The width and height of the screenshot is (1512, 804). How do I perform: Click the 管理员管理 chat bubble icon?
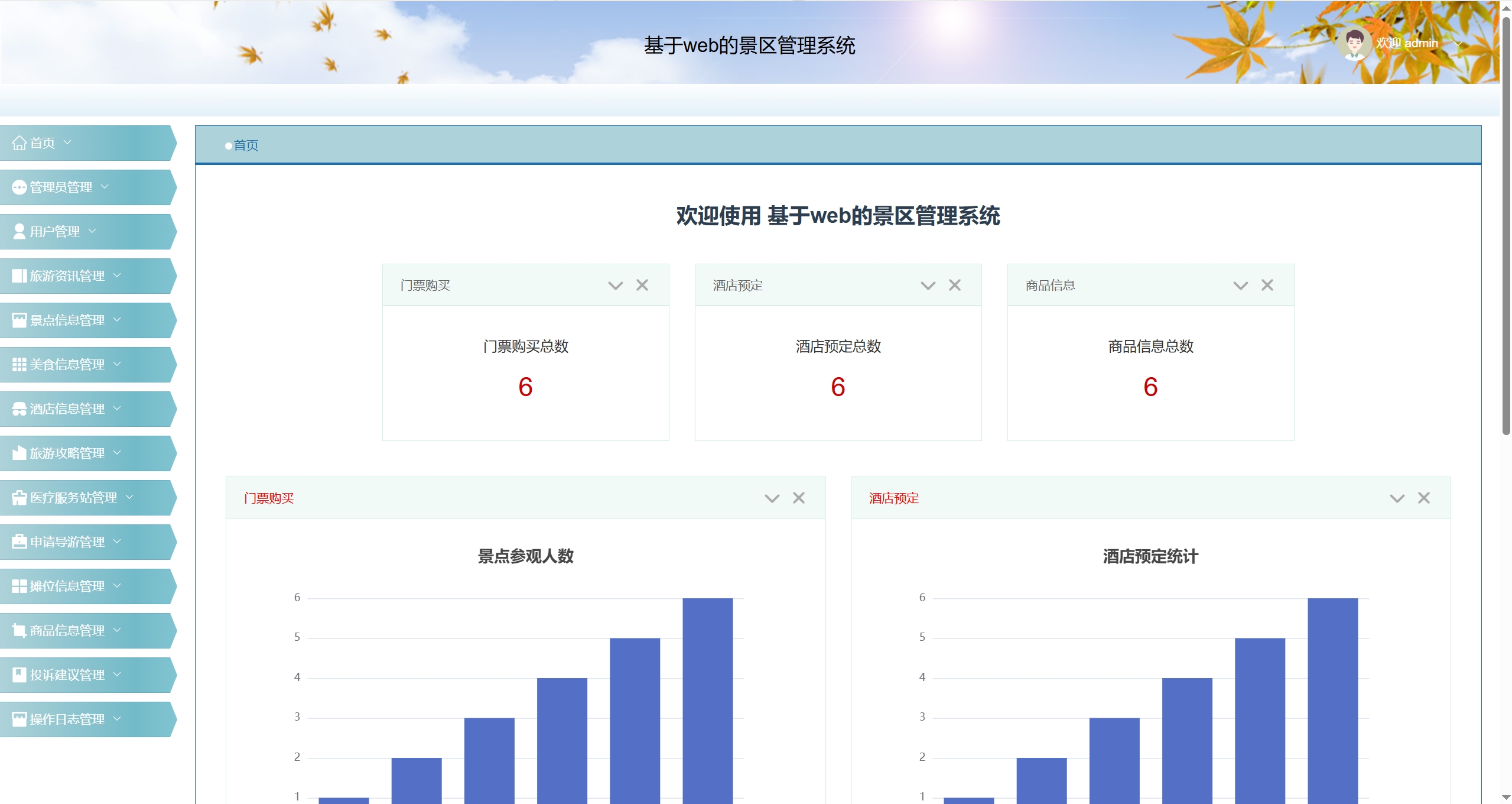coord(19,187)
